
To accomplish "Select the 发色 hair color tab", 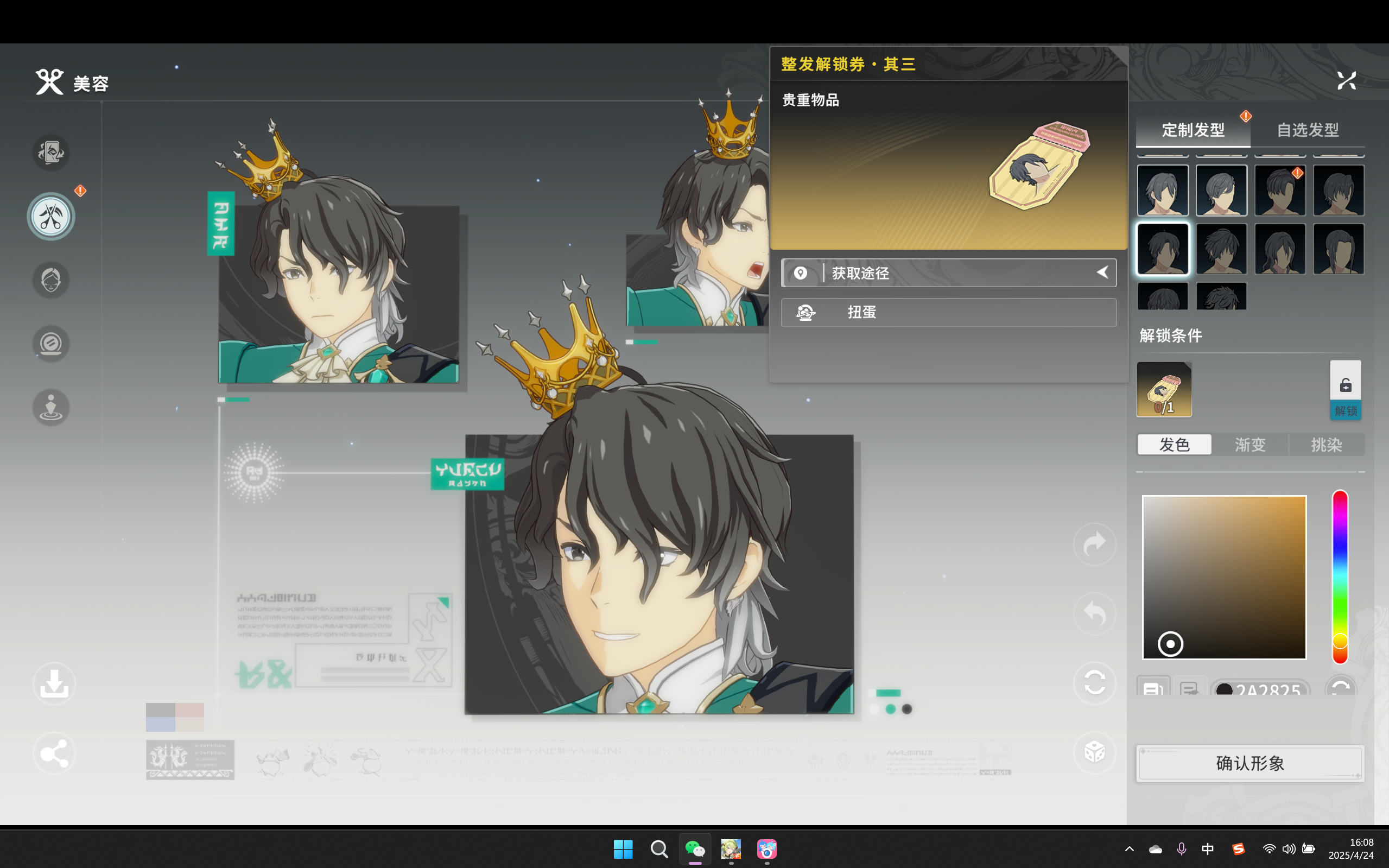I will pyautogui.click(x=1175, y=445).
